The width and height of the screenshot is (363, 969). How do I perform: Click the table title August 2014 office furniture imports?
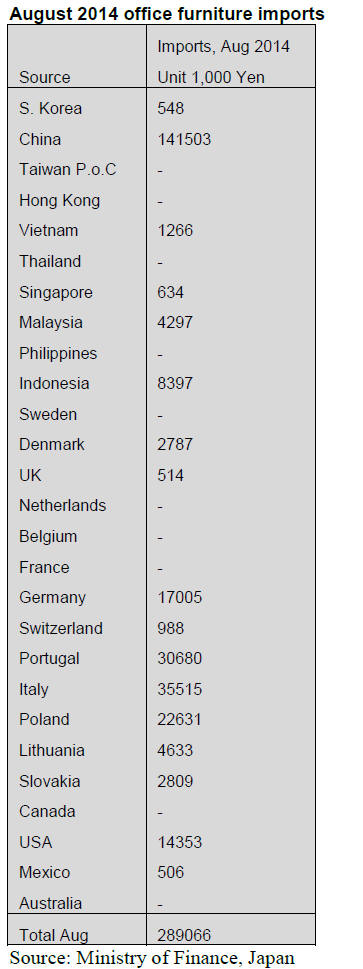click(x=167, y=14)
